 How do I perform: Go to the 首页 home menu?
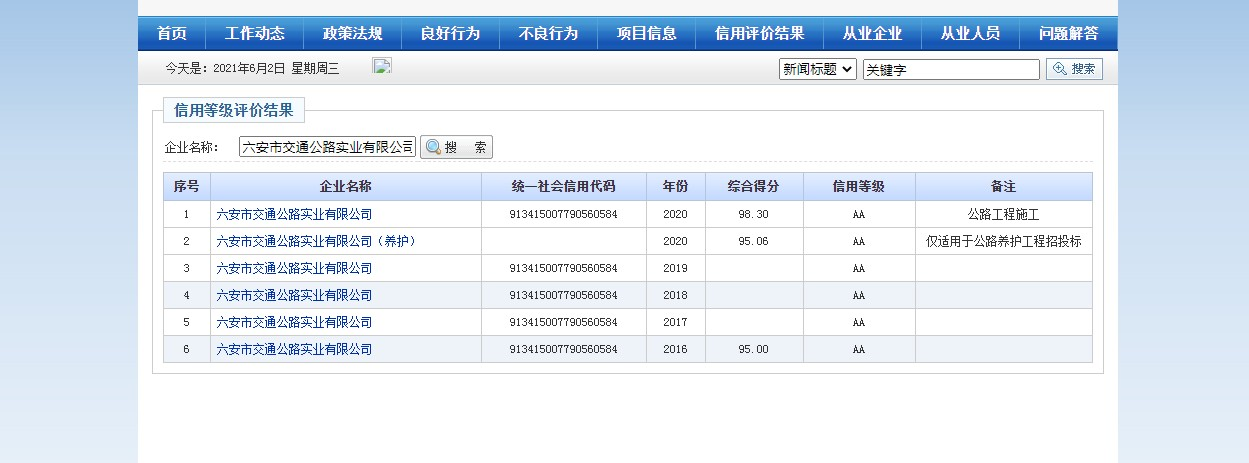(172, 34)
